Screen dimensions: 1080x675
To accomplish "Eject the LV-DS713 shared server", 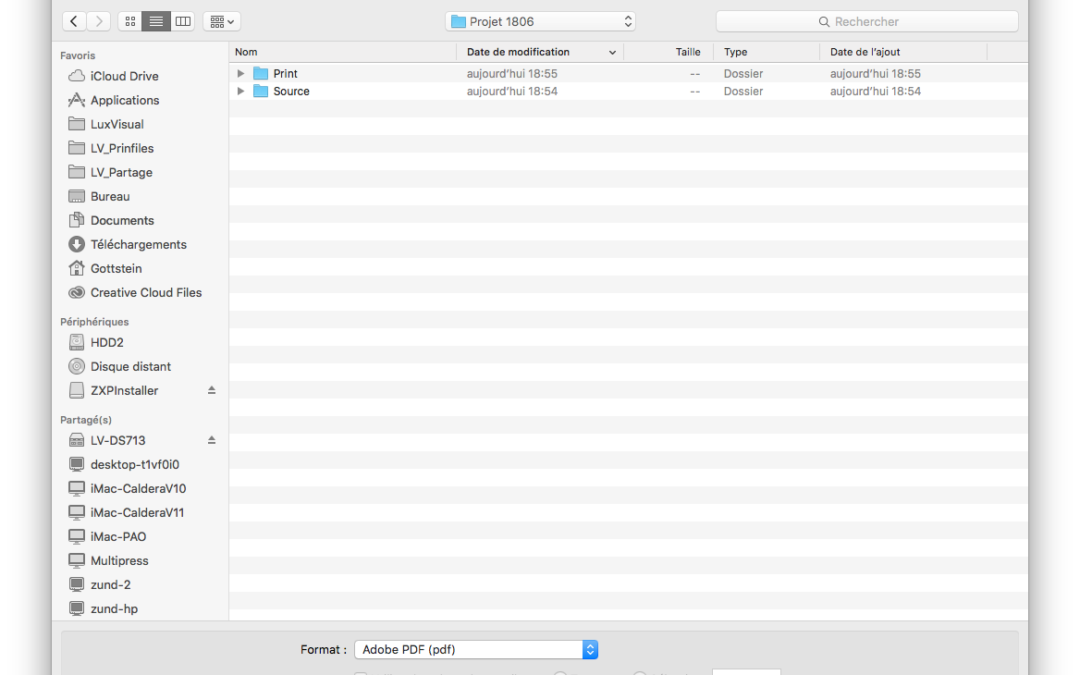I will click(211, 440).
